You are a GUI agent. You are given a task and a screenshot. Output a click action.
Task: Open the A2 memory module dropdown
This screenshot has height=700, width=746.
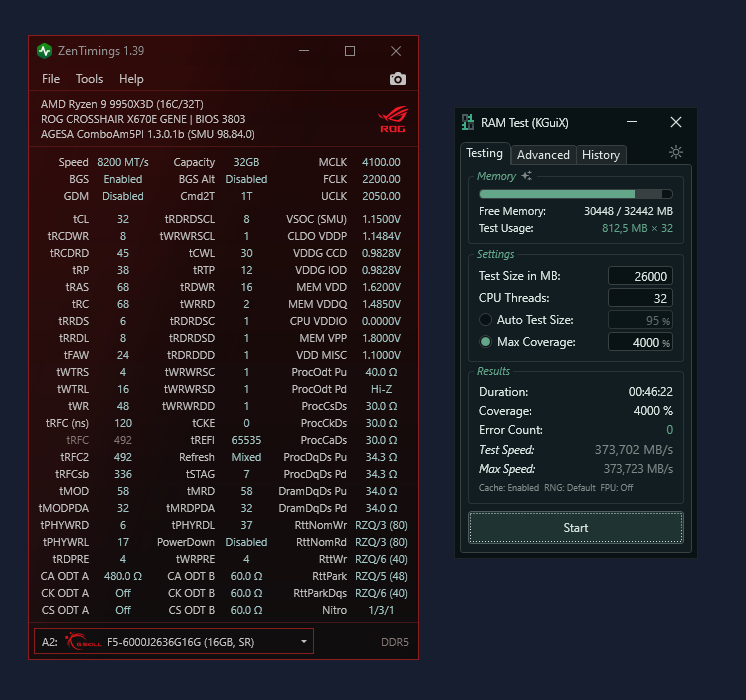pyautogui.click(x=174, y=641)
